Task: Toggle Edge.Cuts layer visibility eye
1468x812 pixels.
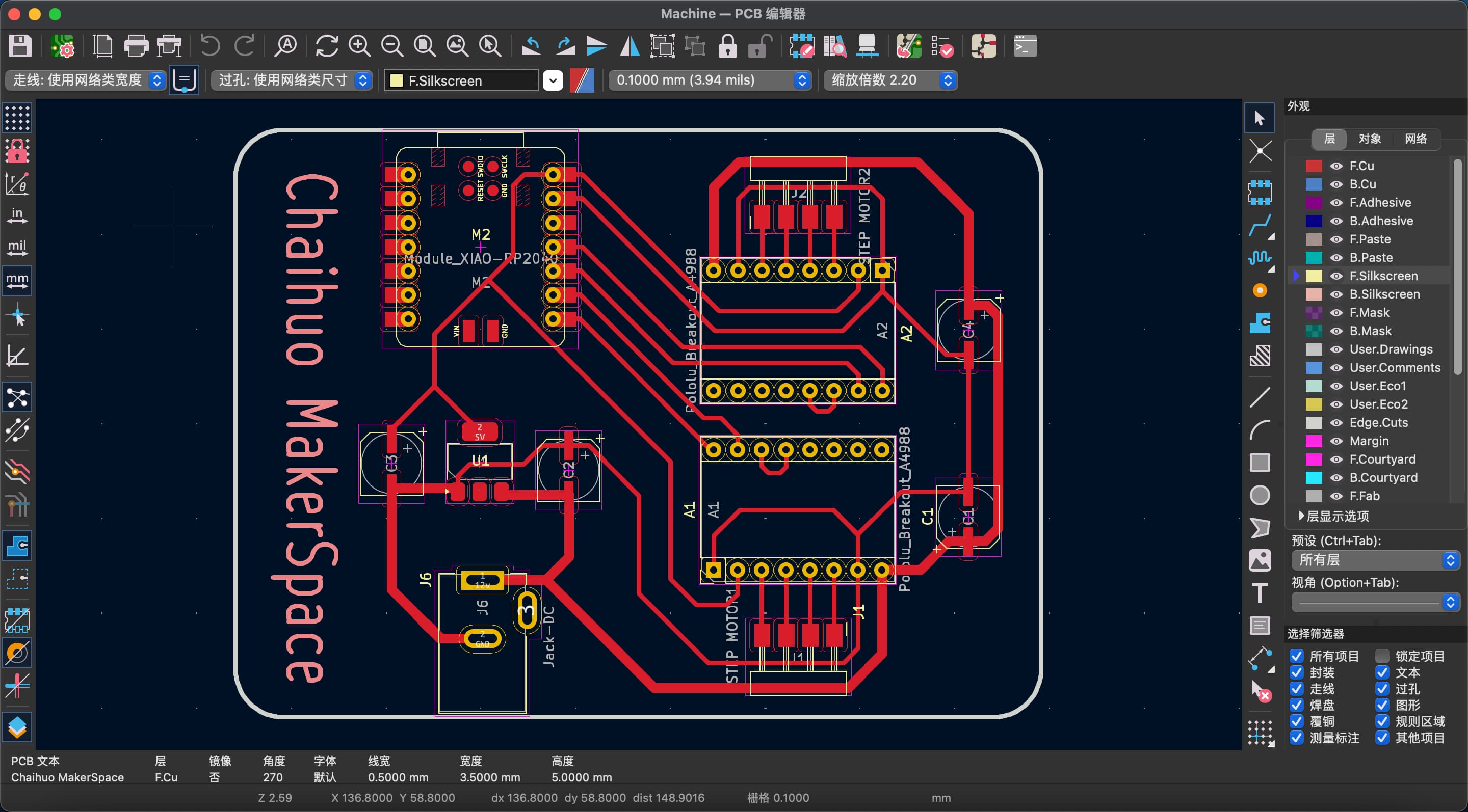Action: point(1336,423)
